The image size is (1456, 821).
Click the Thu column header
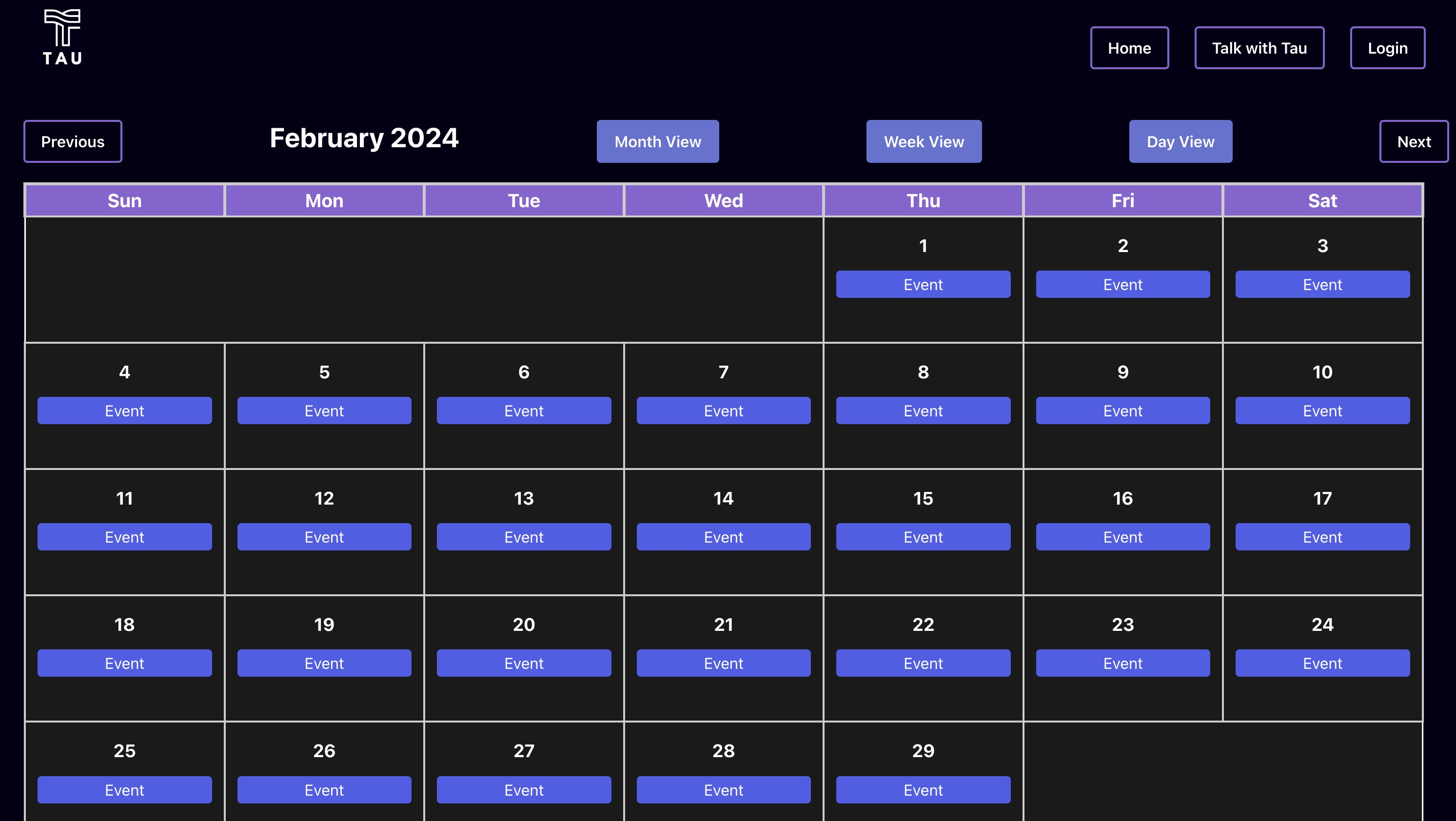923,200
